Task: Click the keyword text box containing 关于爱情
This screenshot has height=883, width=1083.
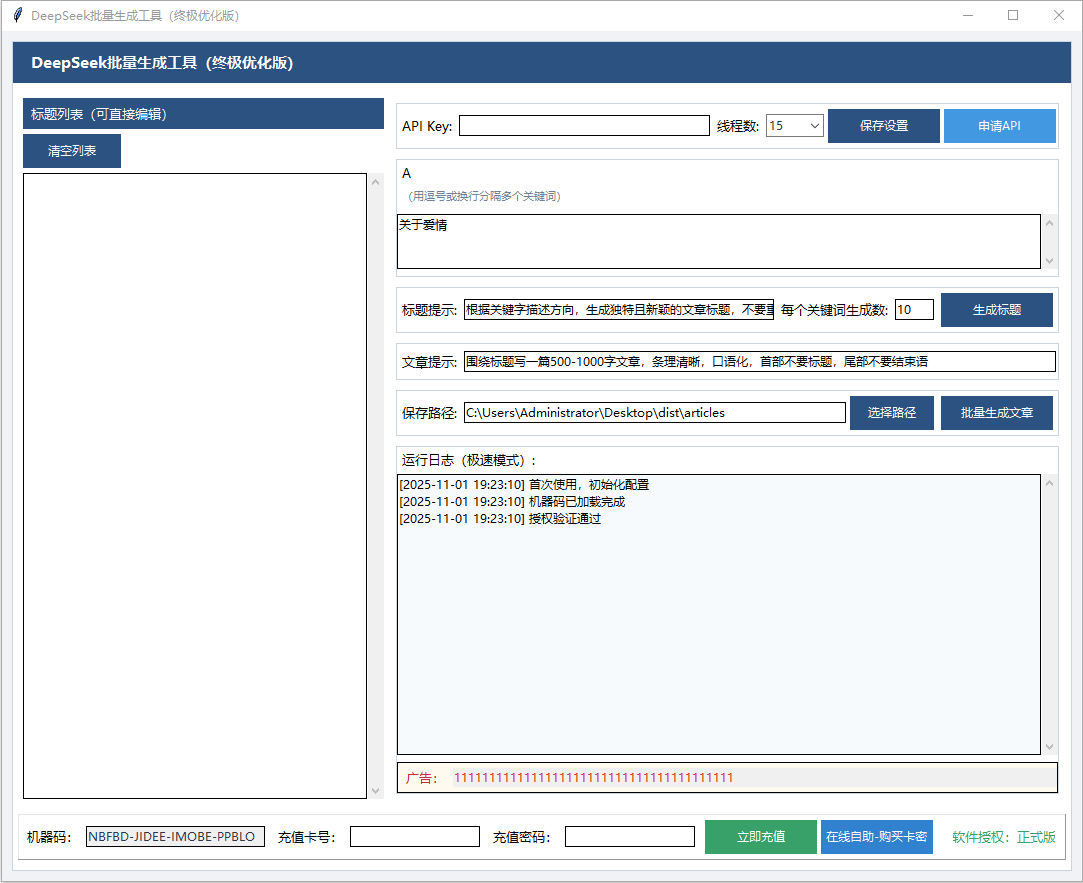Action: 718,241
